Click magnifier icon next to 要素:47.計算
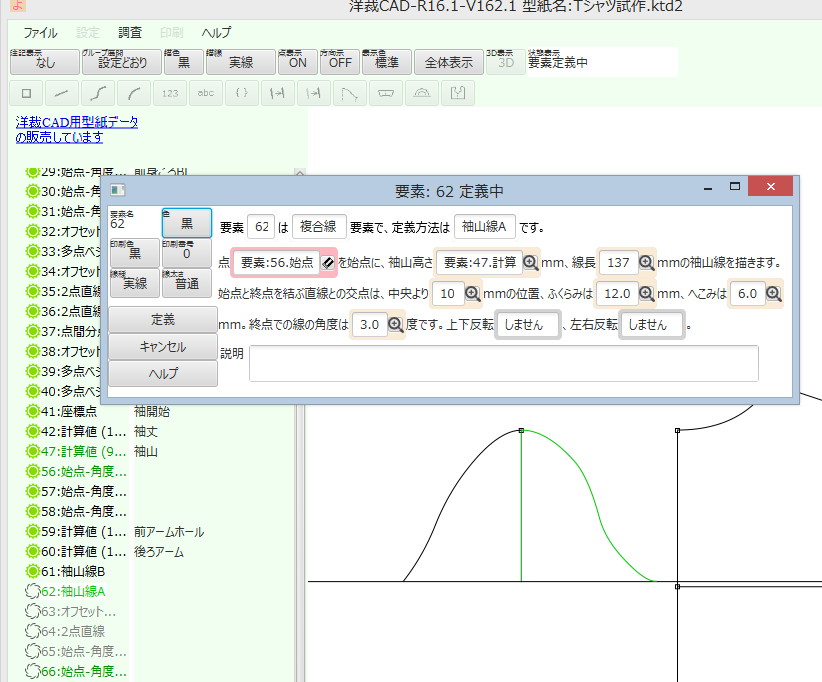Image resolution: width=822 pixels, height=682 pixels. point(530,263)
